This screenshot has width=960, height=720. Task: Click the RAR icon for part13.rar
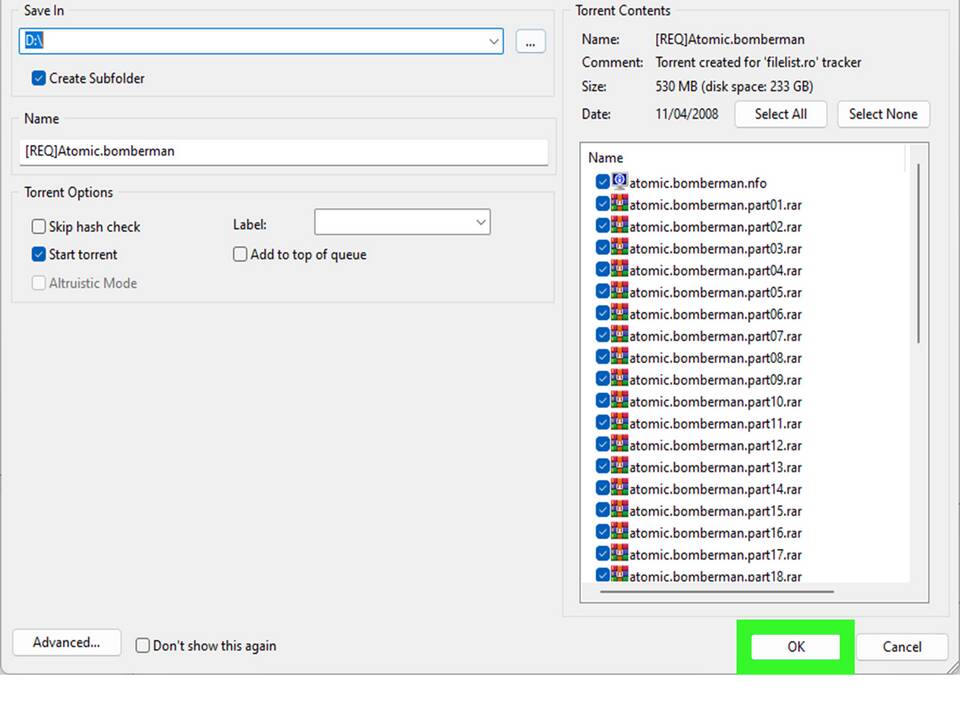[620, 466]
